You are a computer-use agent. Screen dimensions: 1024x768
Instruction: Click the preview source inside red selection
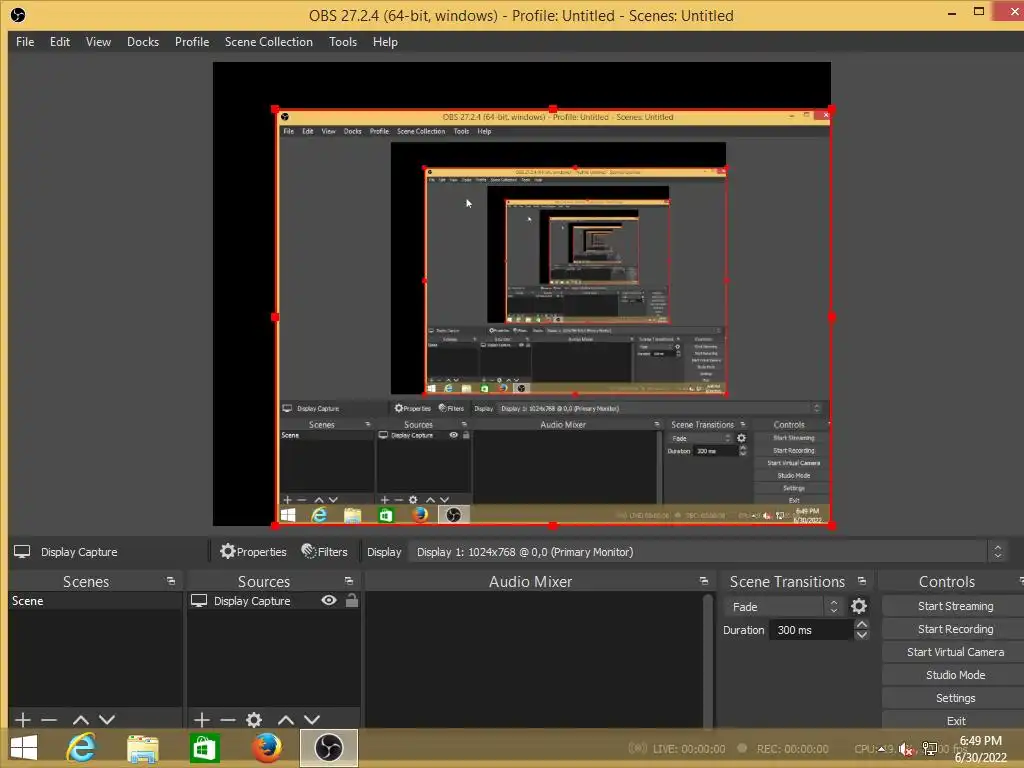pos(553,317)
